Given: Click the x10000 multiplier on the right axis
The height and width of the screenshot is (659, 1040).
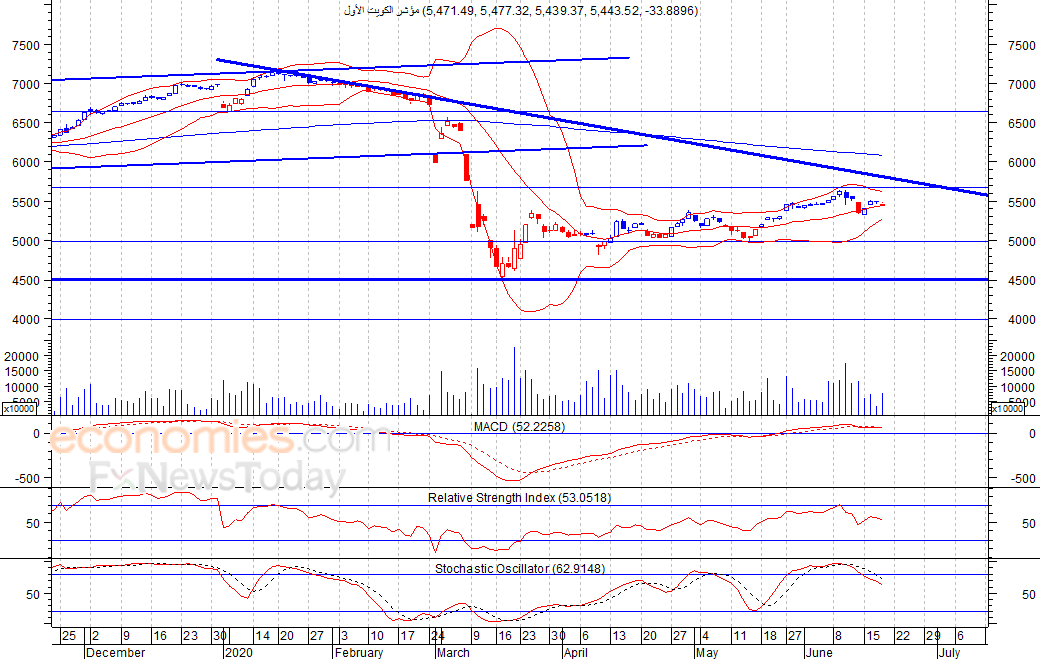Looking at the screenshot, I should [x=1007, y=409].
